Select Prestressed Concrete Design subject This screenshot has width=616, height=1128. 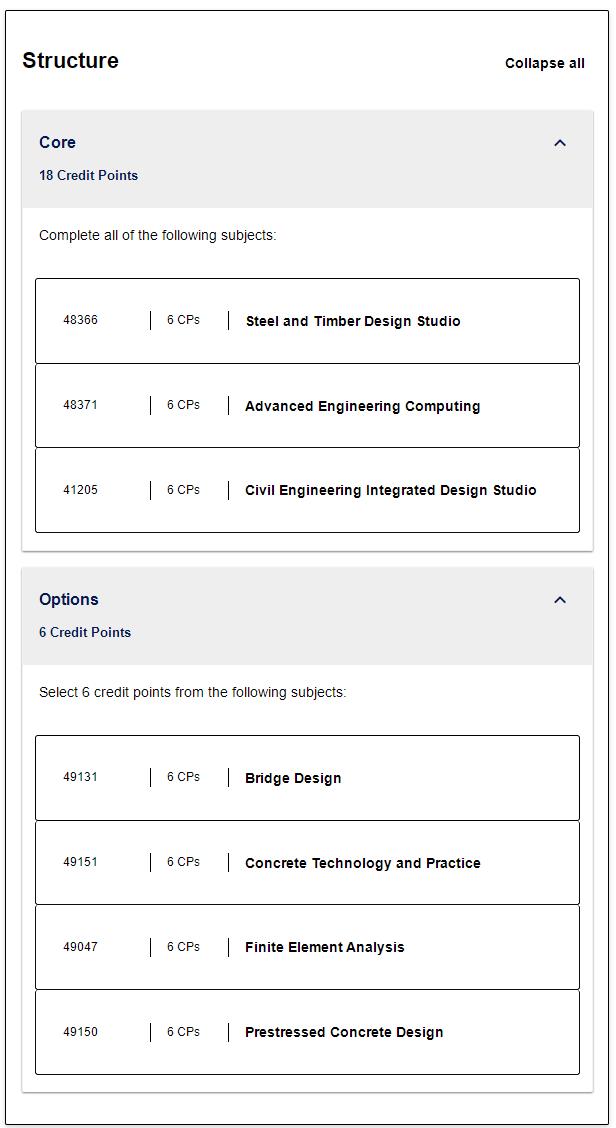tap(343, 1032)
